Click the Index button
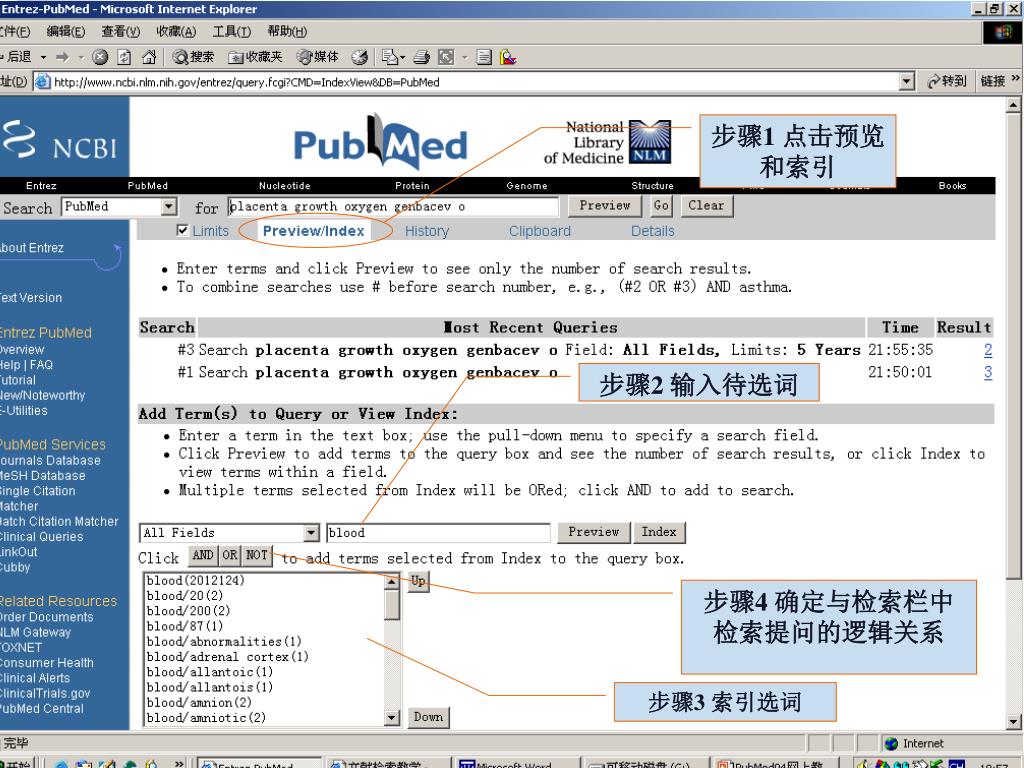The width and height of the screenshot is (1024, 768). click(658, 532)
